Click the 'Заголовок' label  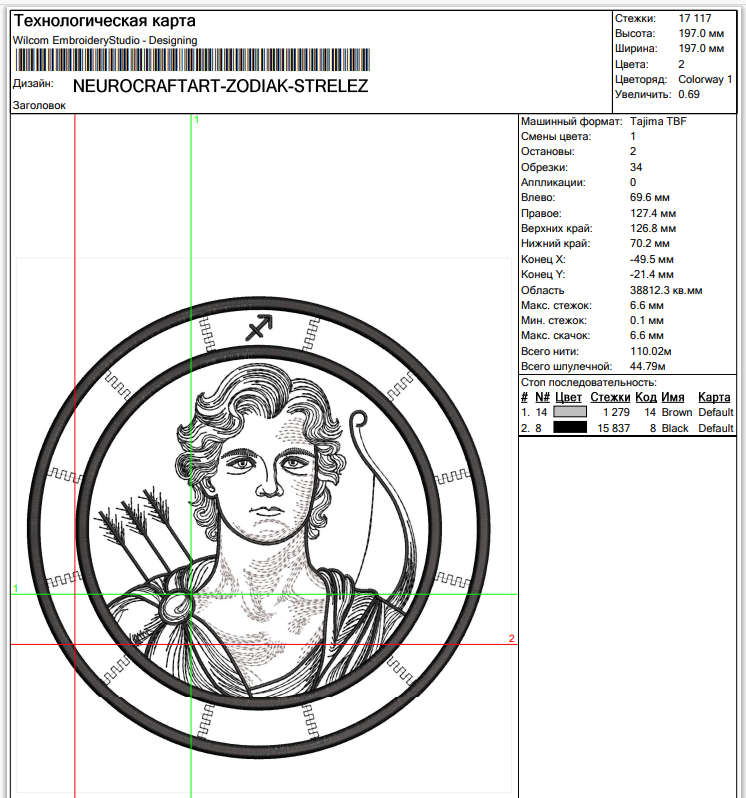(39, 105)
